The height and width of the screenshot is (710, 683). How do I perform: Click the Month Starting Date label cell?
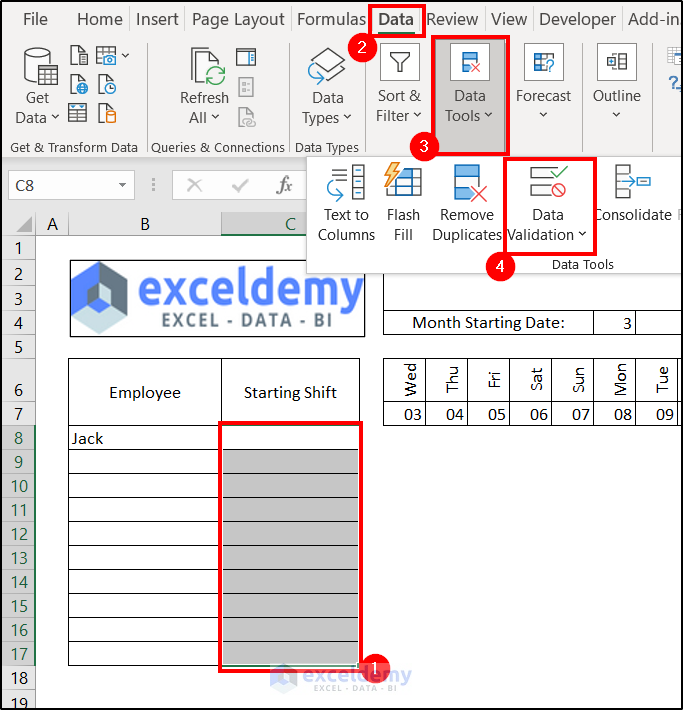488,323
